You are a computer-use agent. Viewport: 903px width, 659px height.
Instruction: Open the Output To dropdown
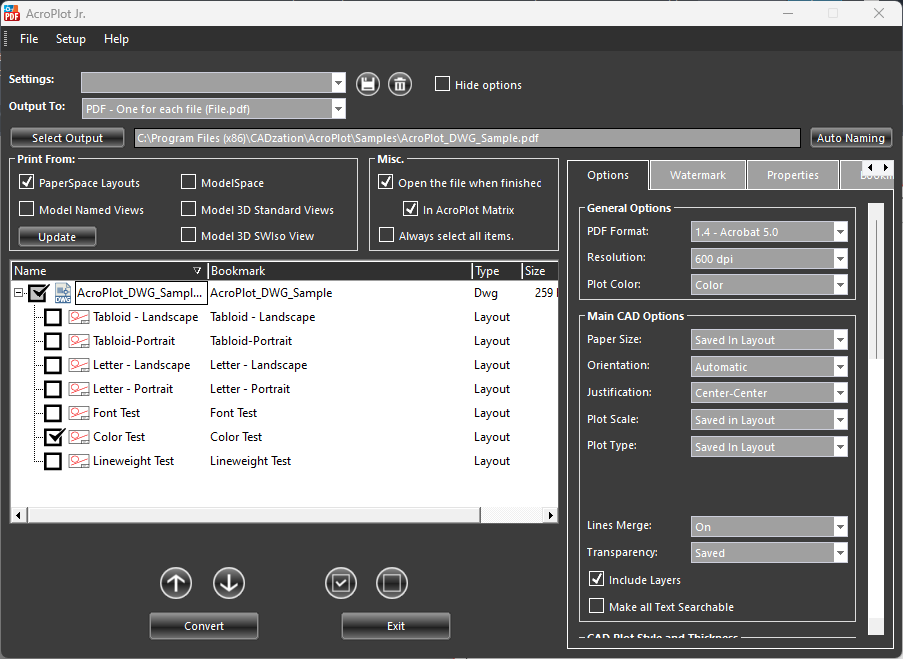[x=339, y=109]
